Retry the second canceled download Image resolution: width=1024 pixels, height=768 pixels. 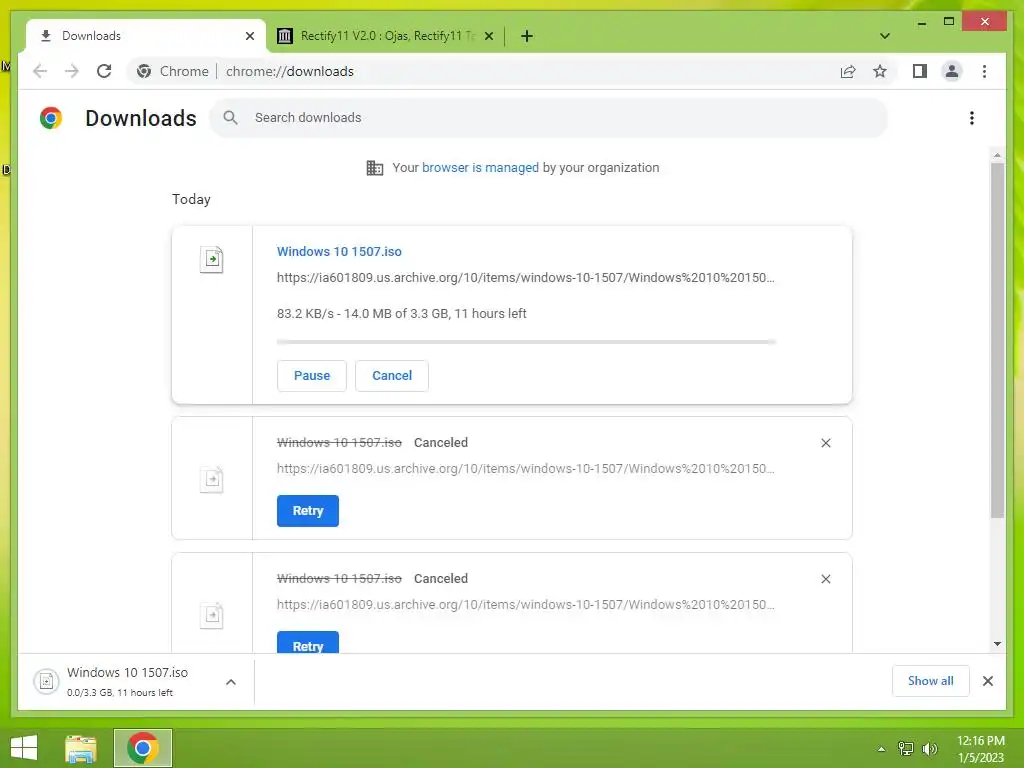308,643
